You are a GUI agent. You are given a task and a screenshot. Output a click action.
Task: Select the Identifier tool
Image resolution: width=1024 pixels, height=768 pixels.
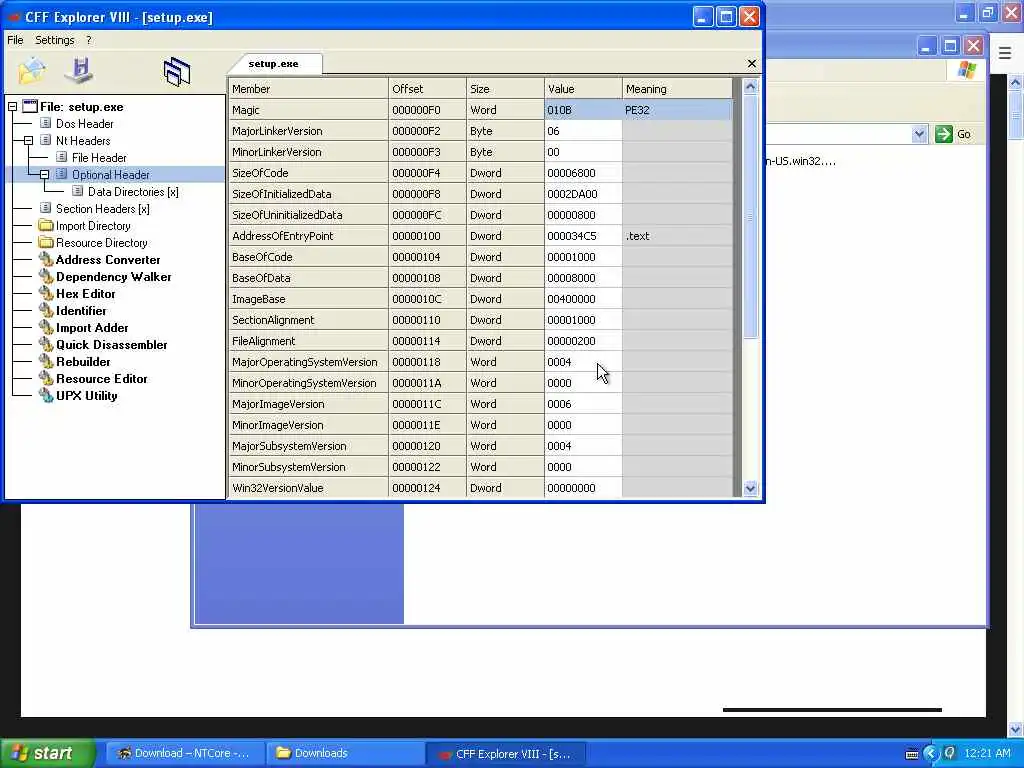point(81,311)
